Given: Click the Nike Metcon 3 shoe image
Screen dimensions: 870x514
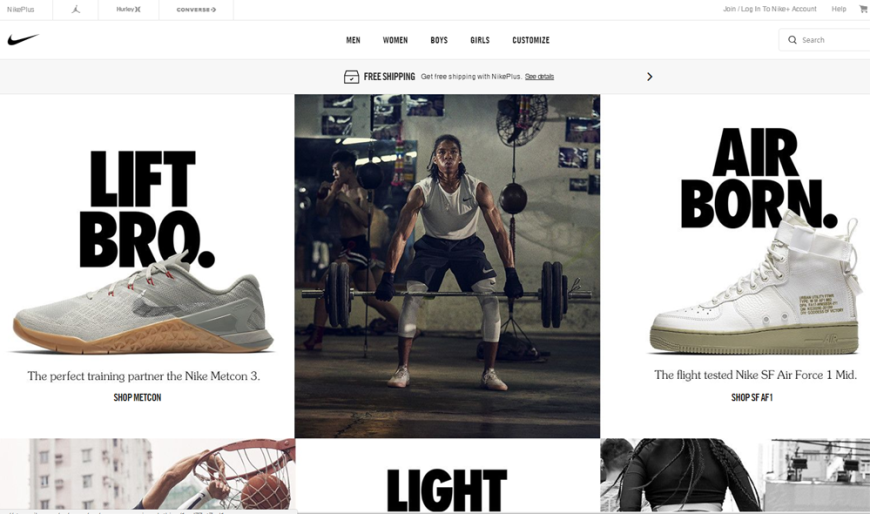Looking at the screenshot, I should (142, 305).
